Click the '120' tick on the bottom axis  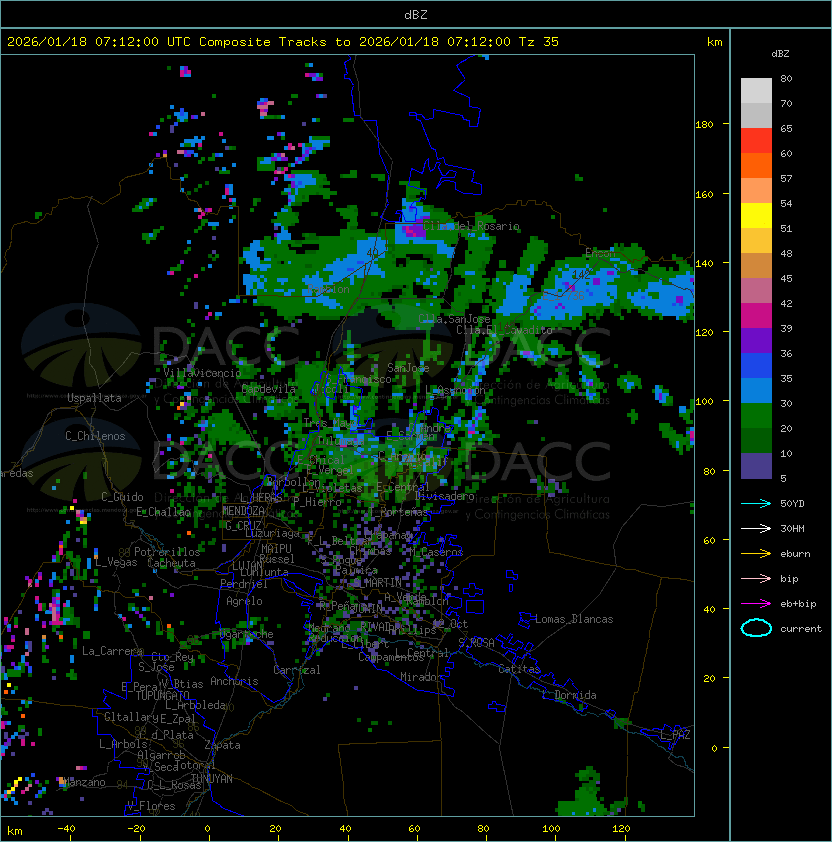621,829
